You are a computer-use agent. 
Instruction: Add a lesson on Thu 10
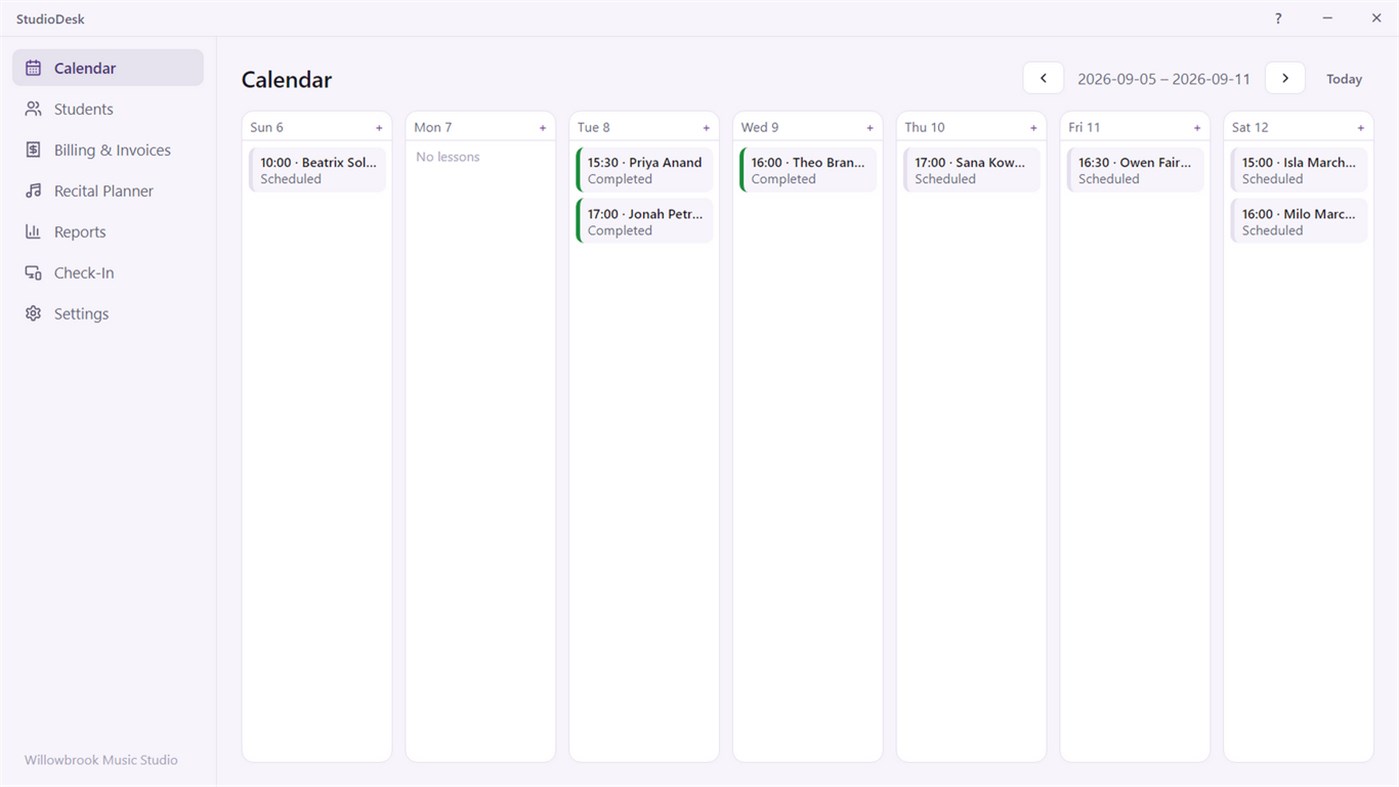click(1034, 128)
